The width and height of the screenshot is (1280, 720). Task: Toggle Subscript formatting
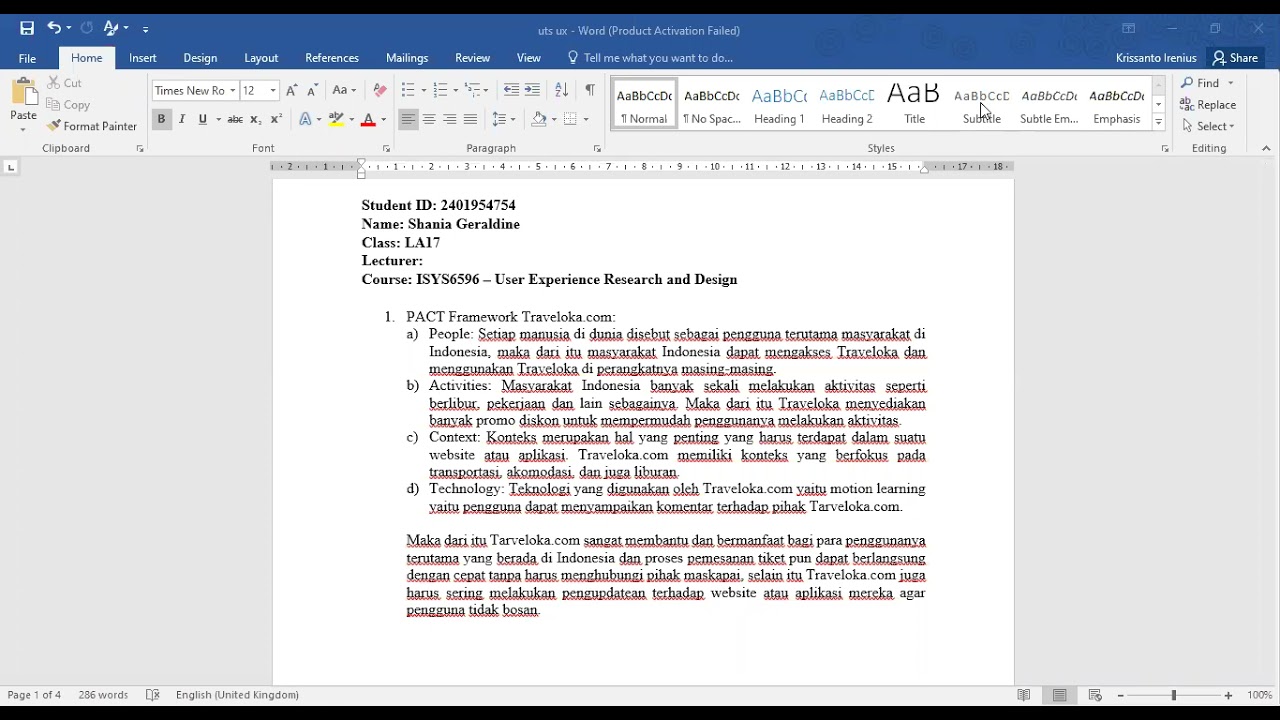(256, 119)
